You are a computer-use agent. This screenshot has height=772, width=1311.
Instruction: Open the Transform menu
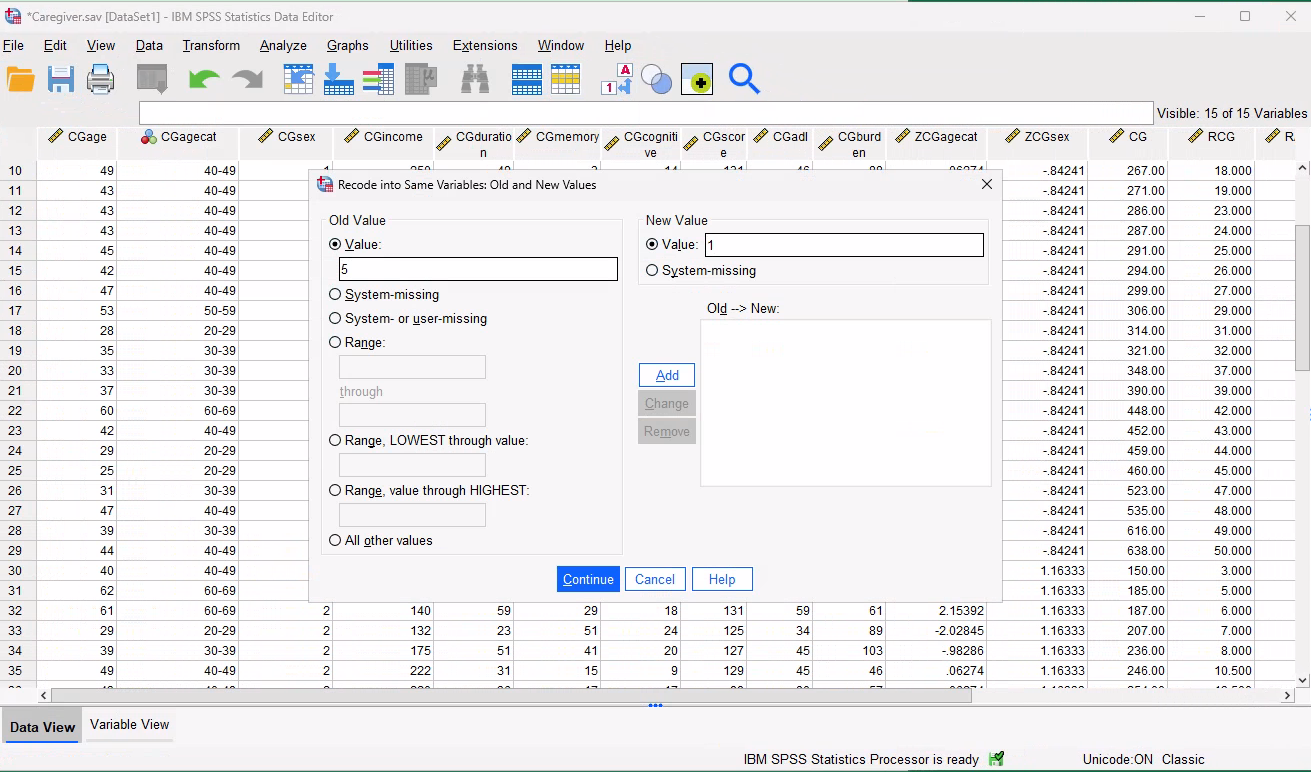click(211, 45)
